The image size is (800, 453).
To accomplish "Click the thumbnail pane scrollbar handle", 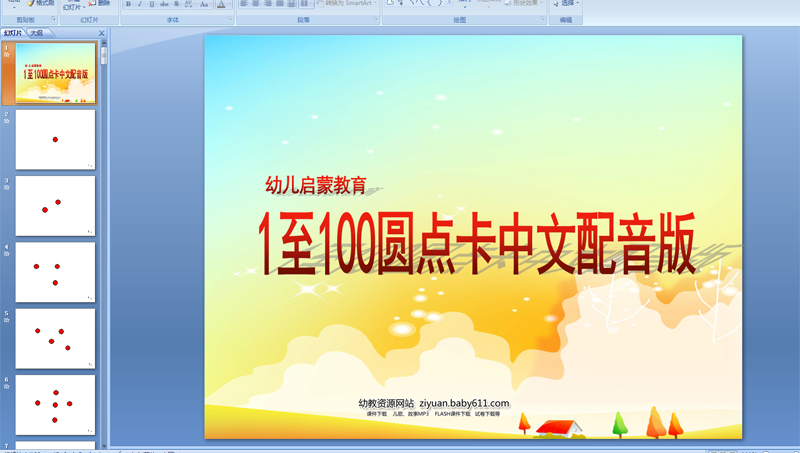I will (x=104, y=56).
